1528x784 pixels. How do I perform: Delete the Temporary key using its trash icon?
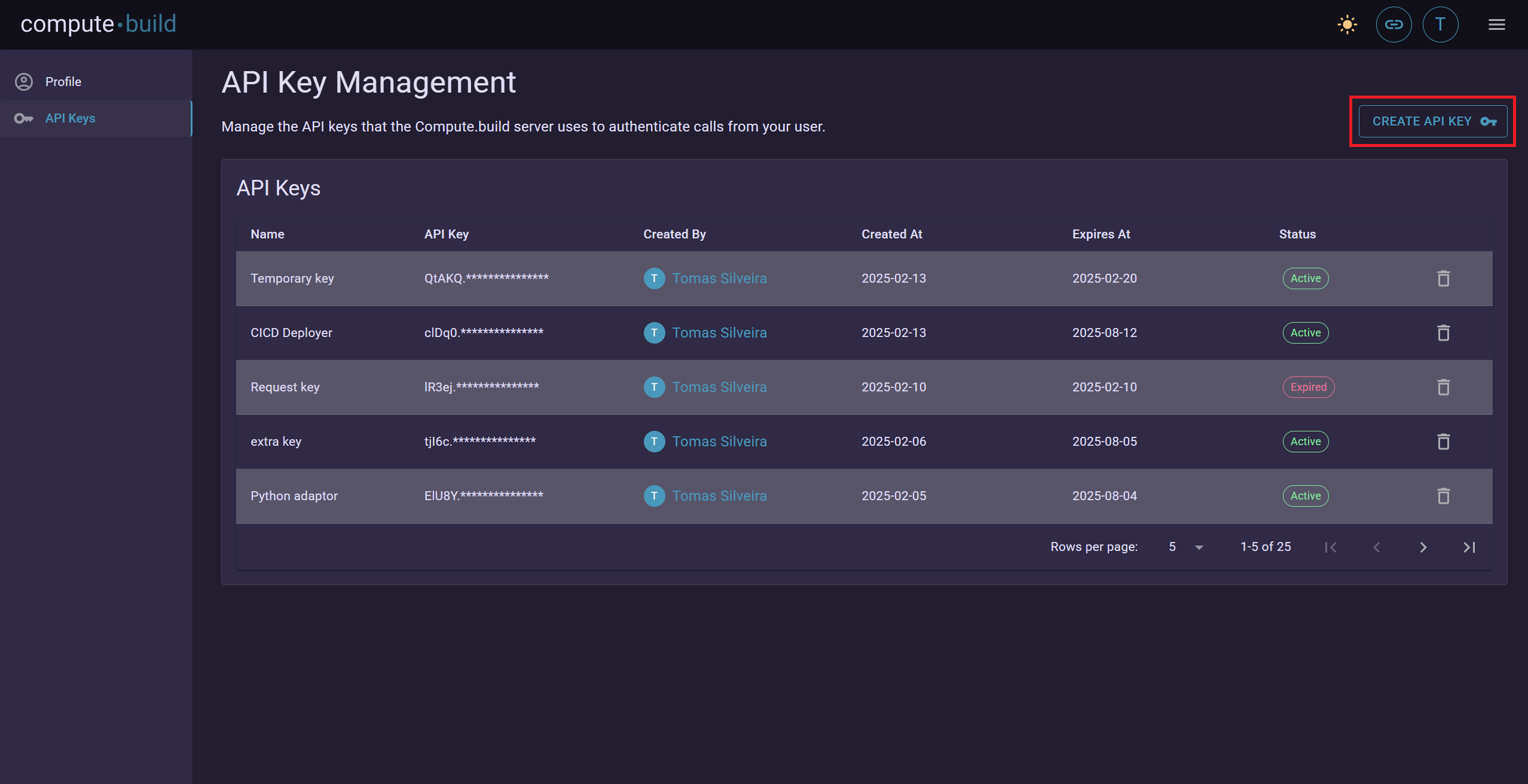pos(1443,278)
